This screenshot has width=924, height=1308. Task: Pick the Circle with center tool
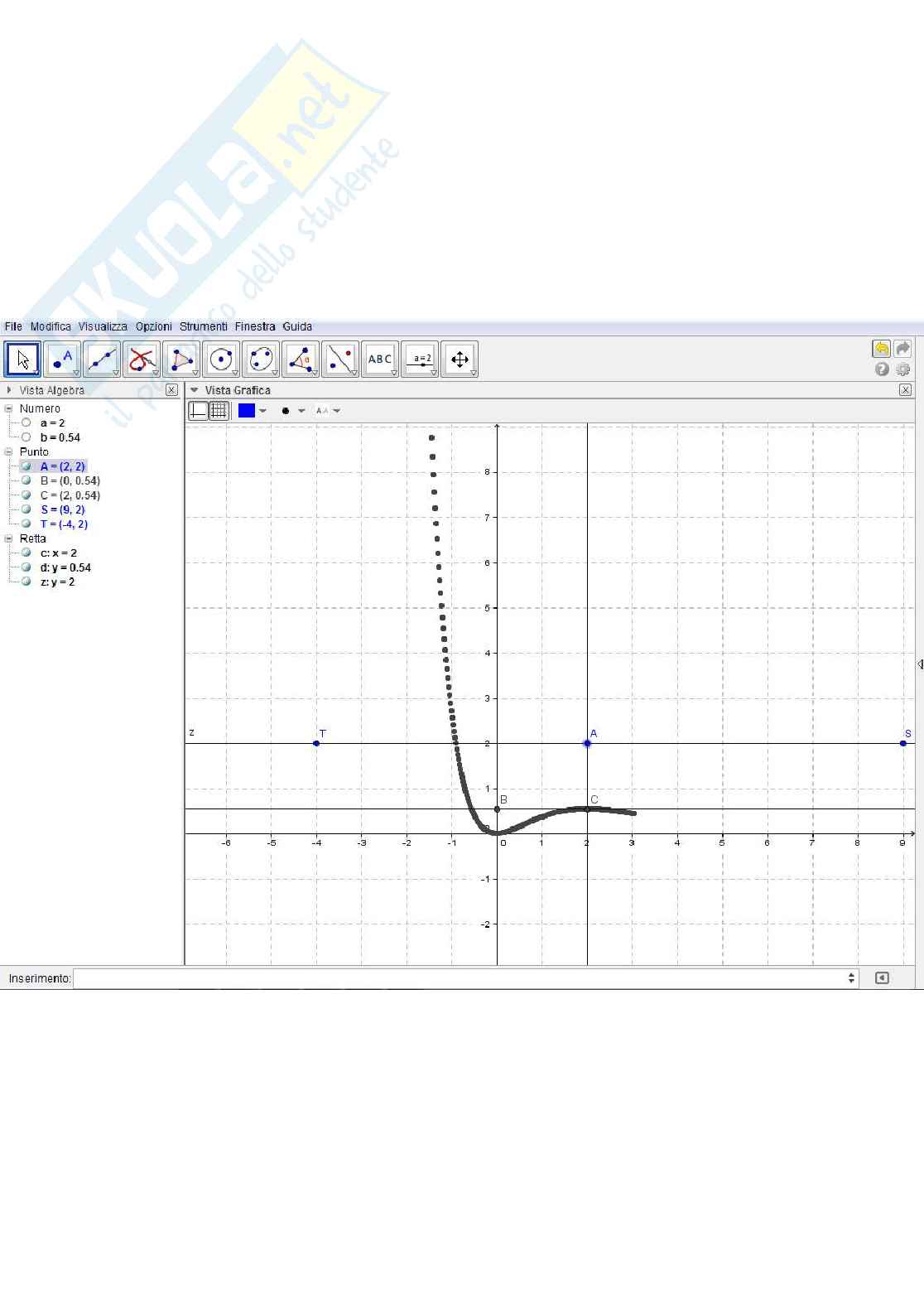221,360
